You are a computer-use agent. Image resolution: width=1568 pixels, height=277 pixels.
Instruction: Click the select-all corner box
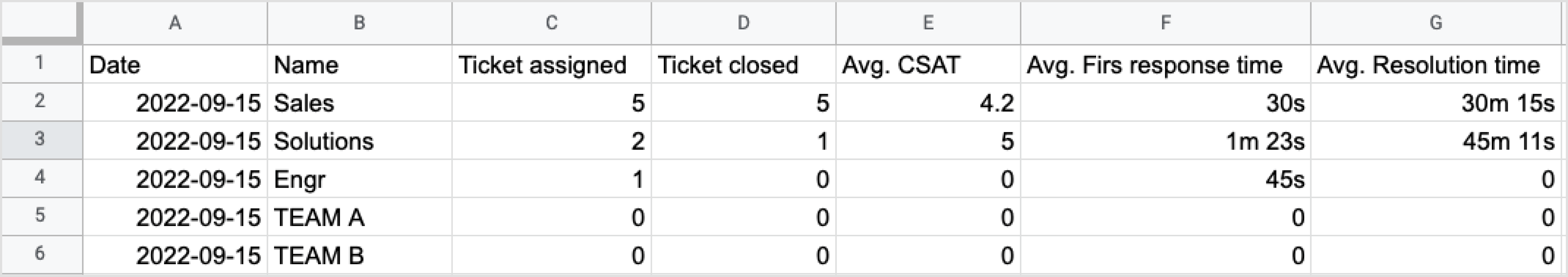click(x=41, y=23)
